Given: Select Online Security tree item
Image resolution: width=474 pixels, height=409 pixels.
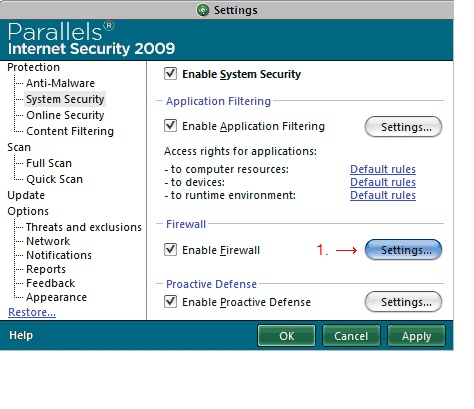Looking at the screenshot, I should 65,115.
